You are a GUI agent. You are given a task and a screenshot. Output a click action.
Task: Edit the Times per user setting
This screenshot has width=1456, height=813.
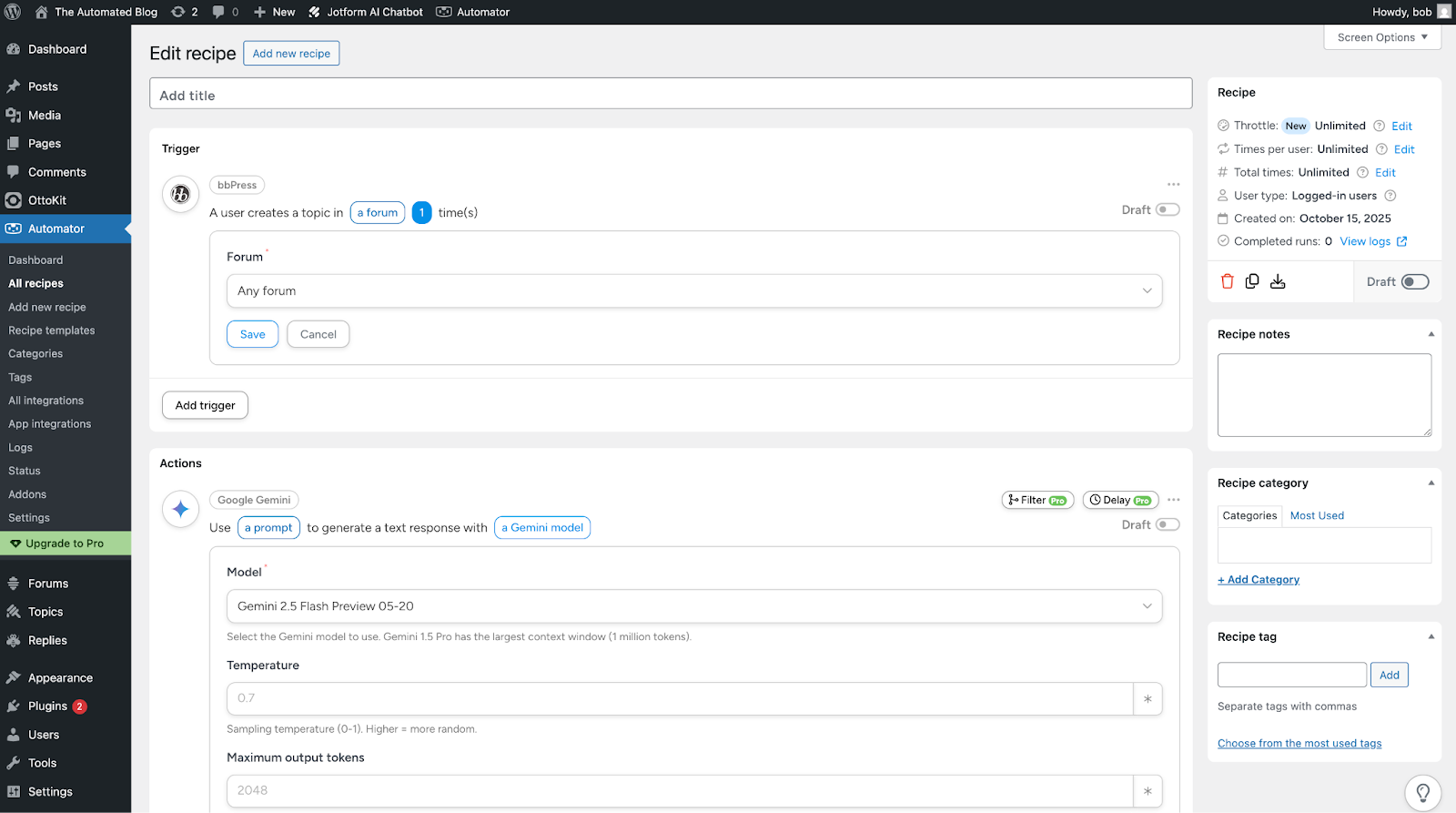coord(1404,149)
